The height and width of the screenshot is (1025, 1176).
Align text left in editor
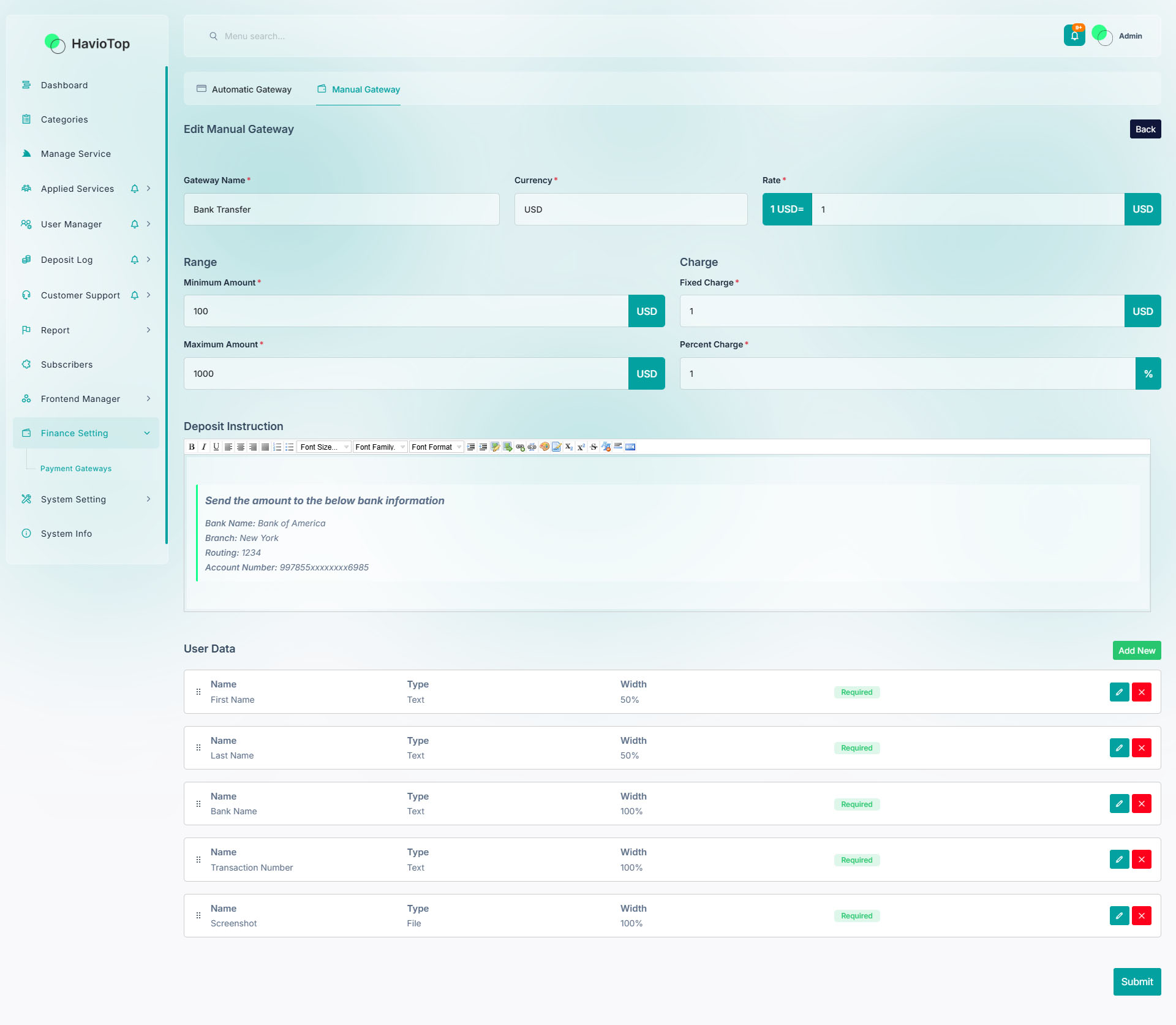(228, 447)
